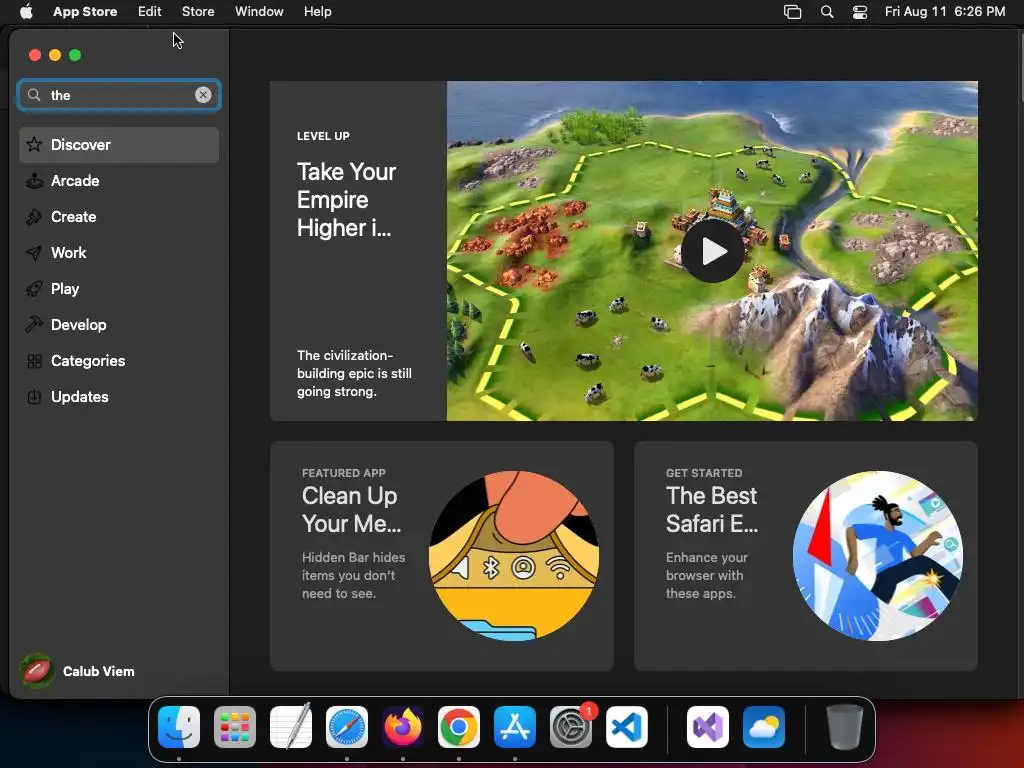Click the search field containing 'the'
The image size is (1024, 768).
coord(119,95)
